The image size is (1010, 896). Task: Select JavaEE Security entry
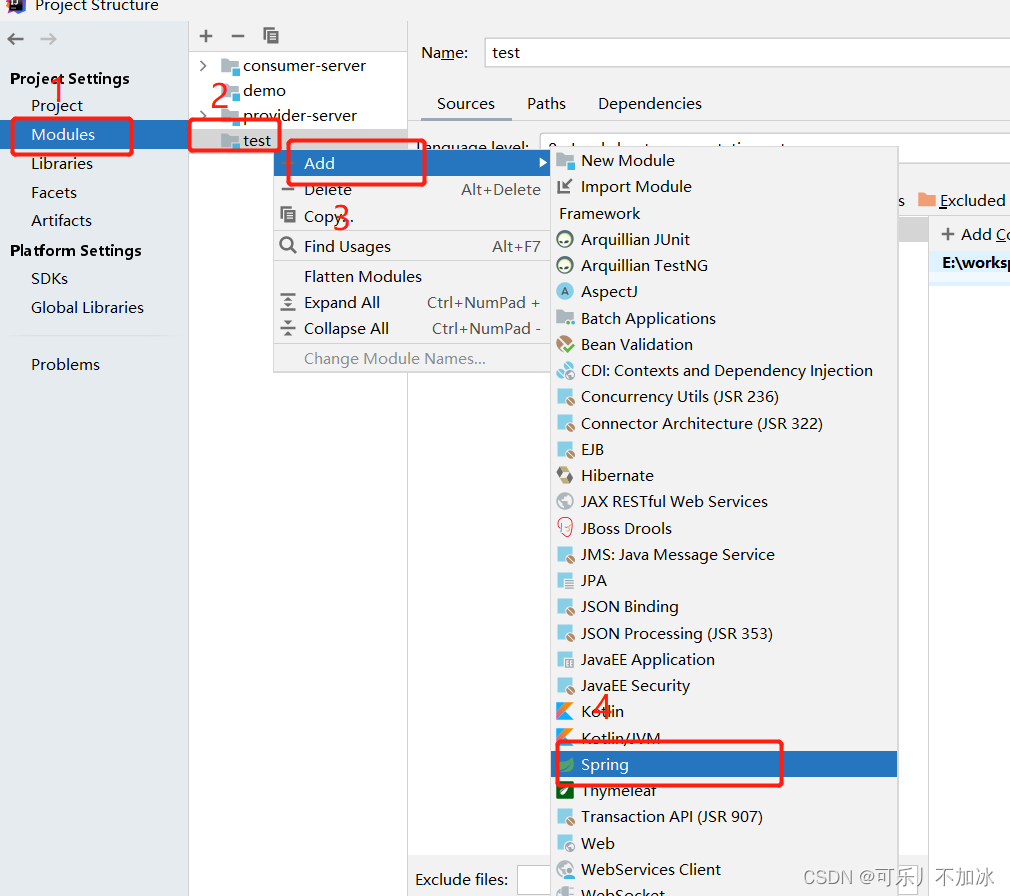click(x=724, y=686)
